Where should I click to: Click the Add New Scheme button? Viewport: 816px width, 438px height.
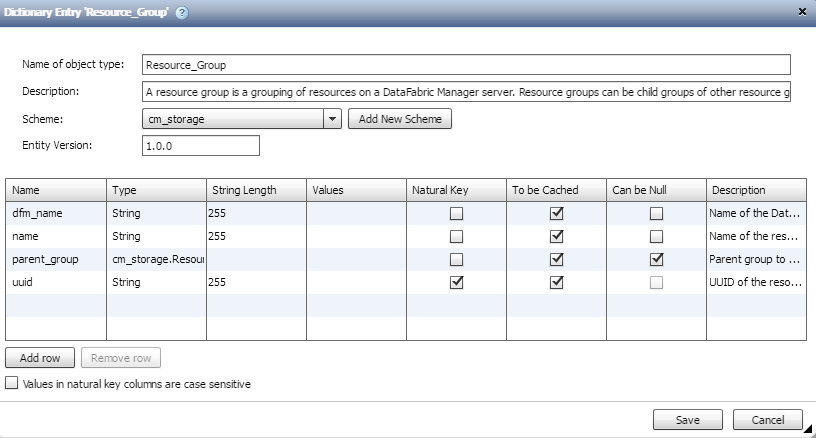(x=399, y=119)
